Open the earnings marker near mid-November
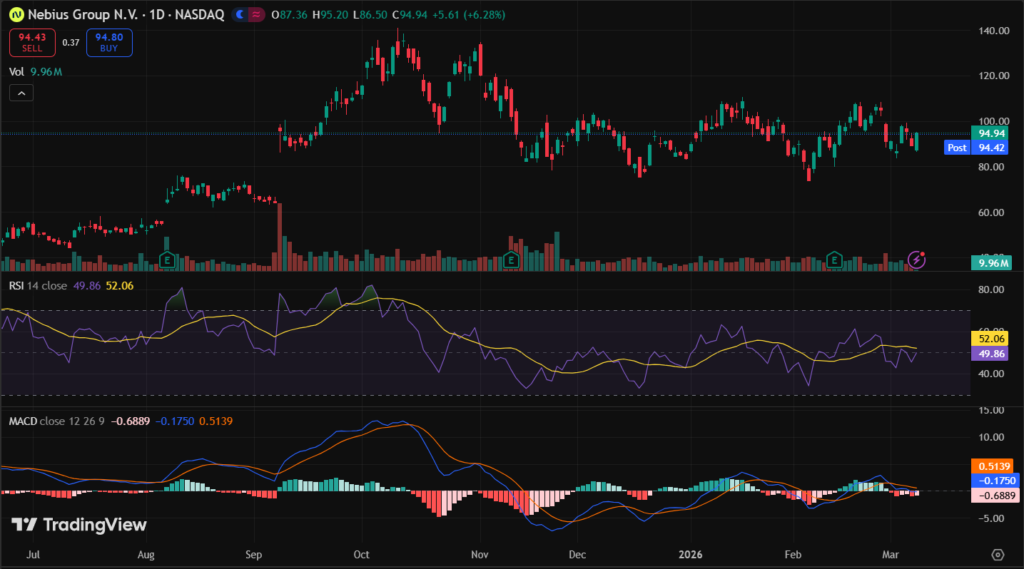The height and width of the screenshot is (569, 1024). (511, 260)
